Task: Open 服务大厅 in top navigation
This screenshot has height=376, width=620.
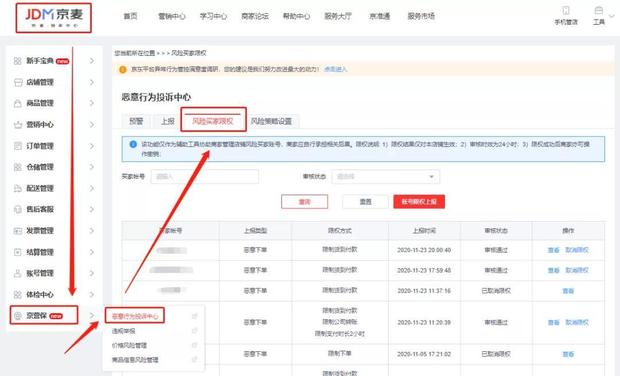Action: click(x=338, y=16)
